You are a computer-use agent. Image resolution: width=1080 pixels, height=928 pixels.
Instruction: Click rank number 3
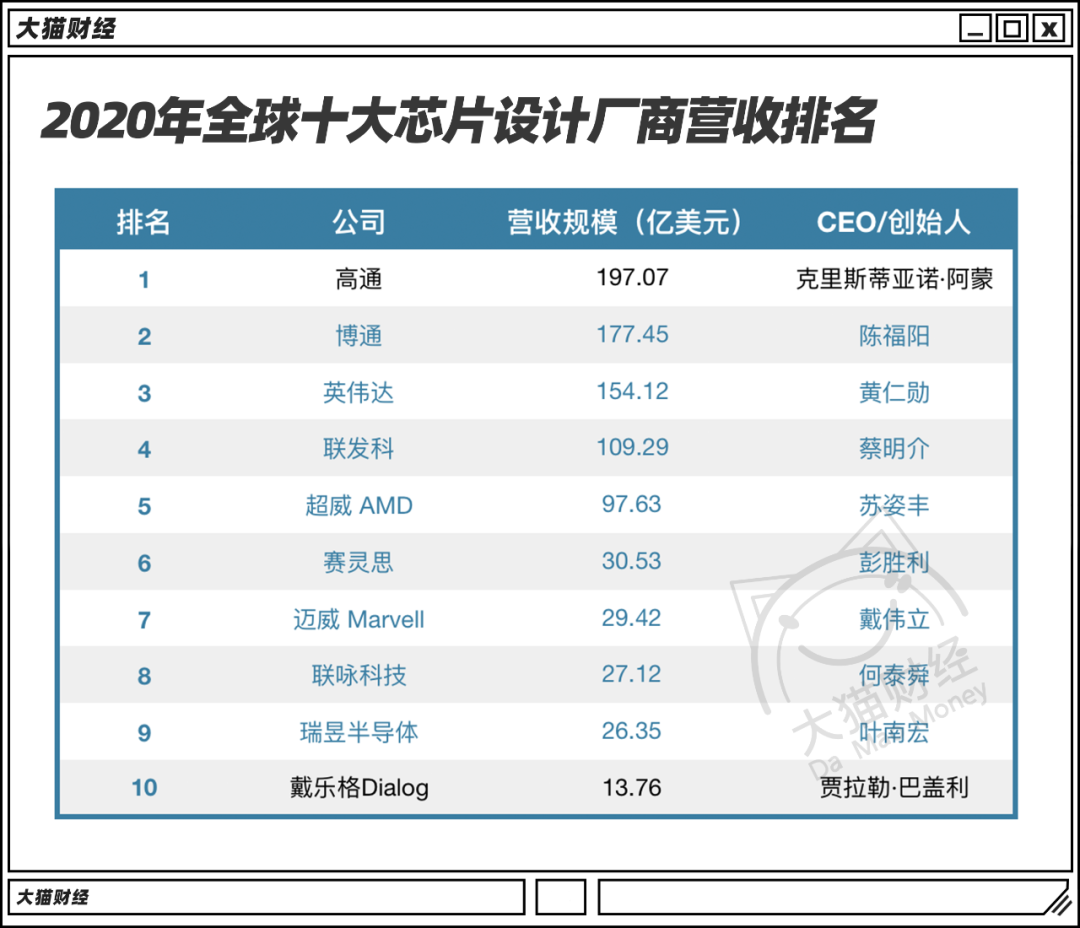pos(144,393)
